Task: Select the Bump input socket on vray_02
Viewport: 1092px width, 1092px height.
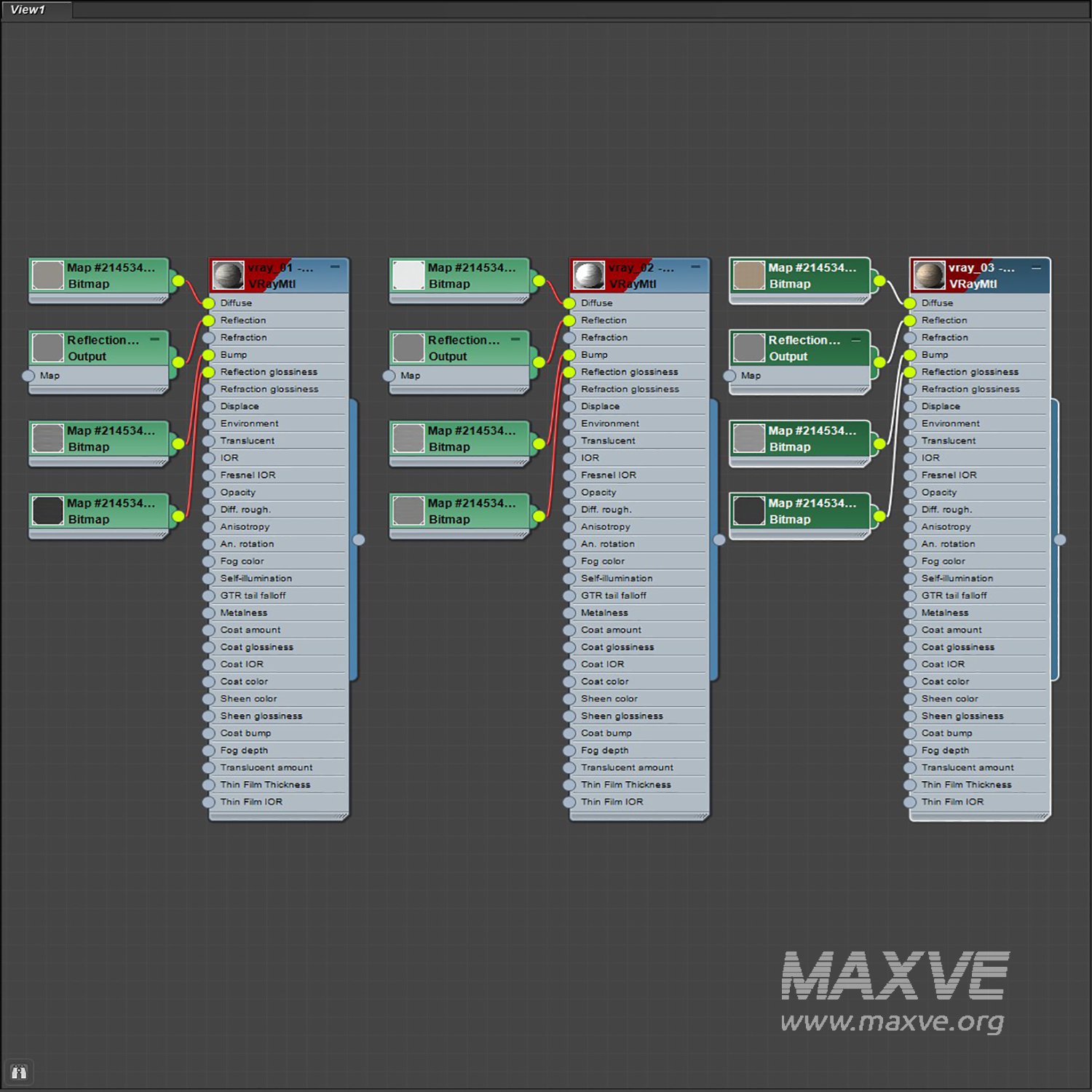Action: tap(569, 355)
